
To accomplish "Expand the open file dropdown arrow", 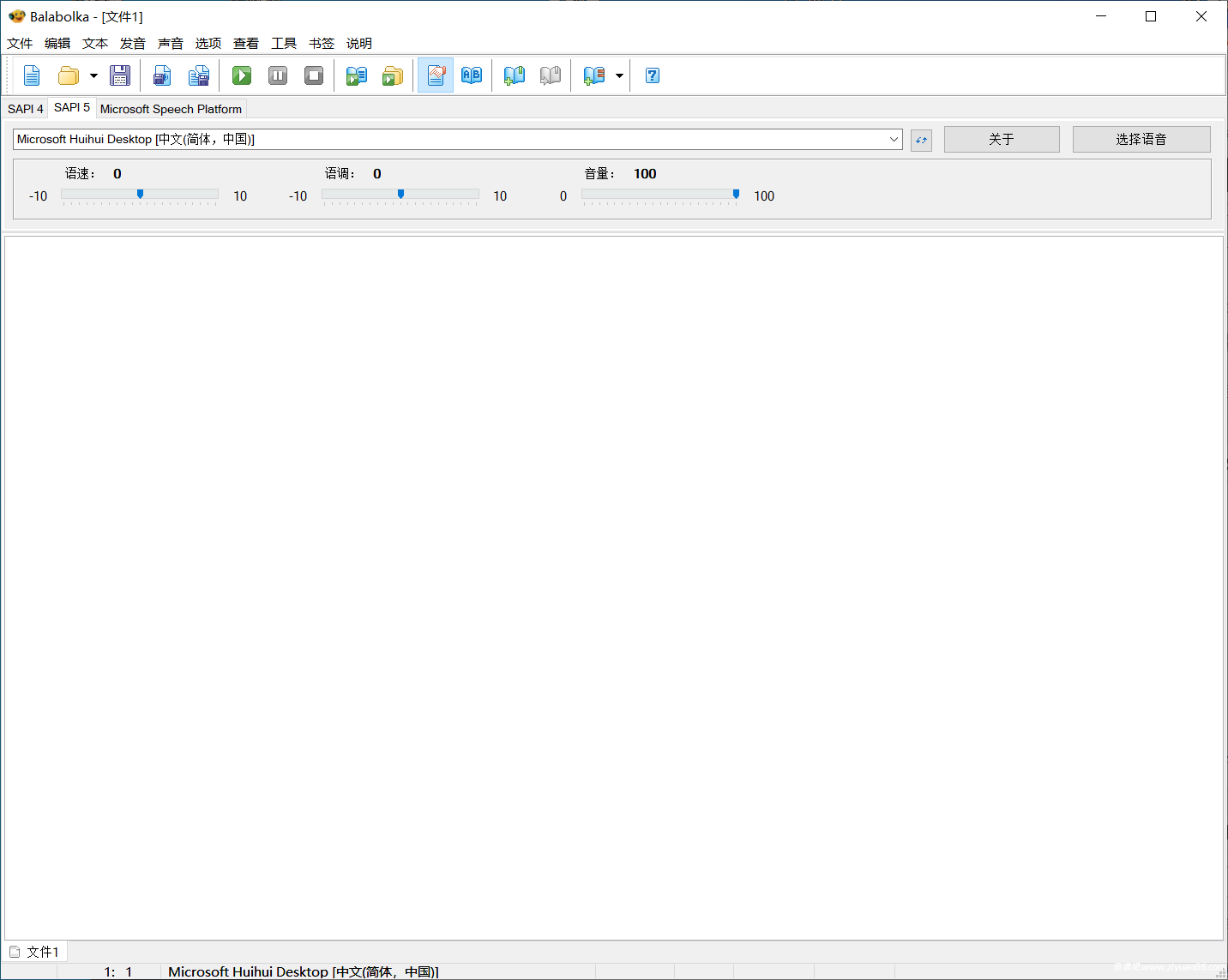I will 93,75.
